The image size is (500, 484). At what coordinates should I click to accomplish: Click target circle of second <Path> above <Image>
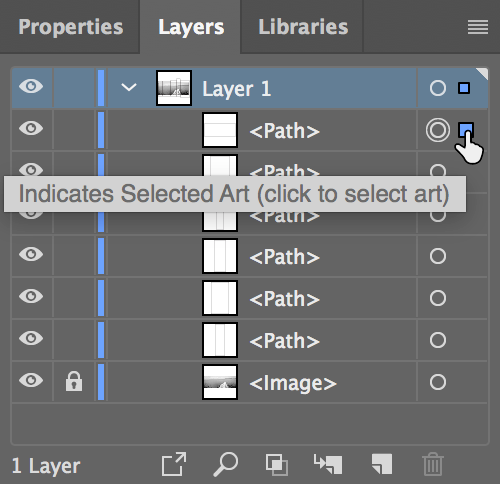(438, 298)
